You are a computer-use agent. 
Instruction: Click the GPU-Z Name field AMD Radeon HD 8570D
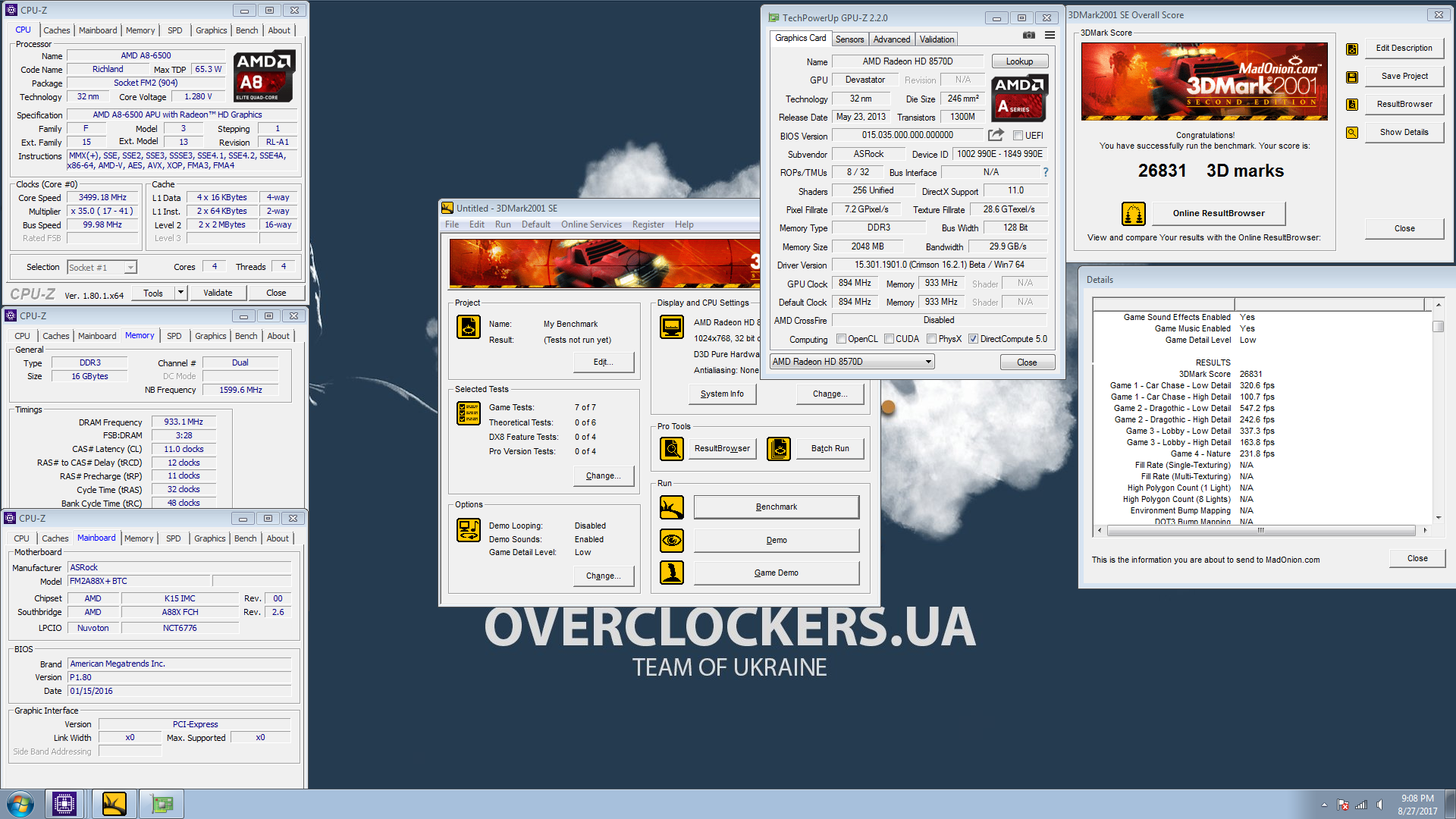(x=907, y=61)
